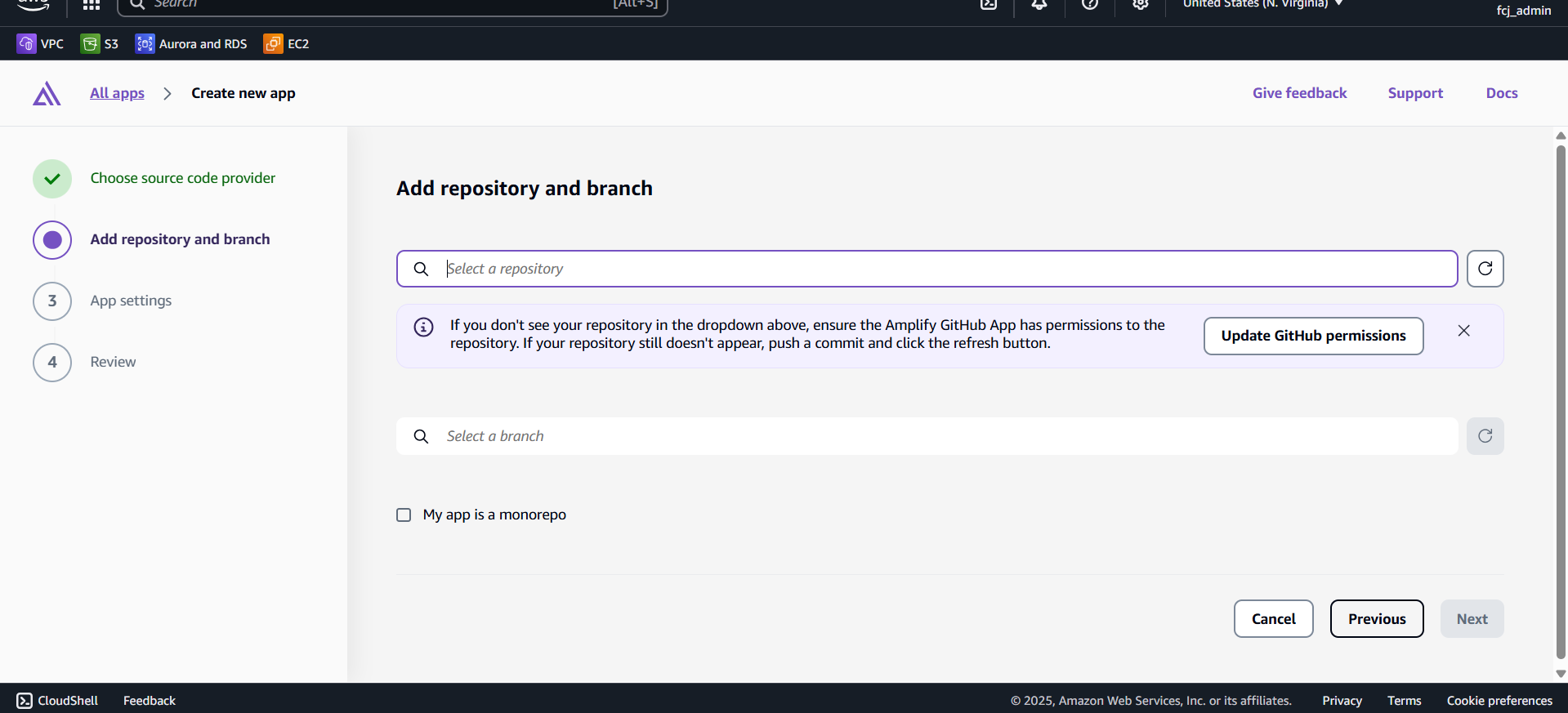
Task: Launch CloudShell from the footer
Action: coord(57,701)
